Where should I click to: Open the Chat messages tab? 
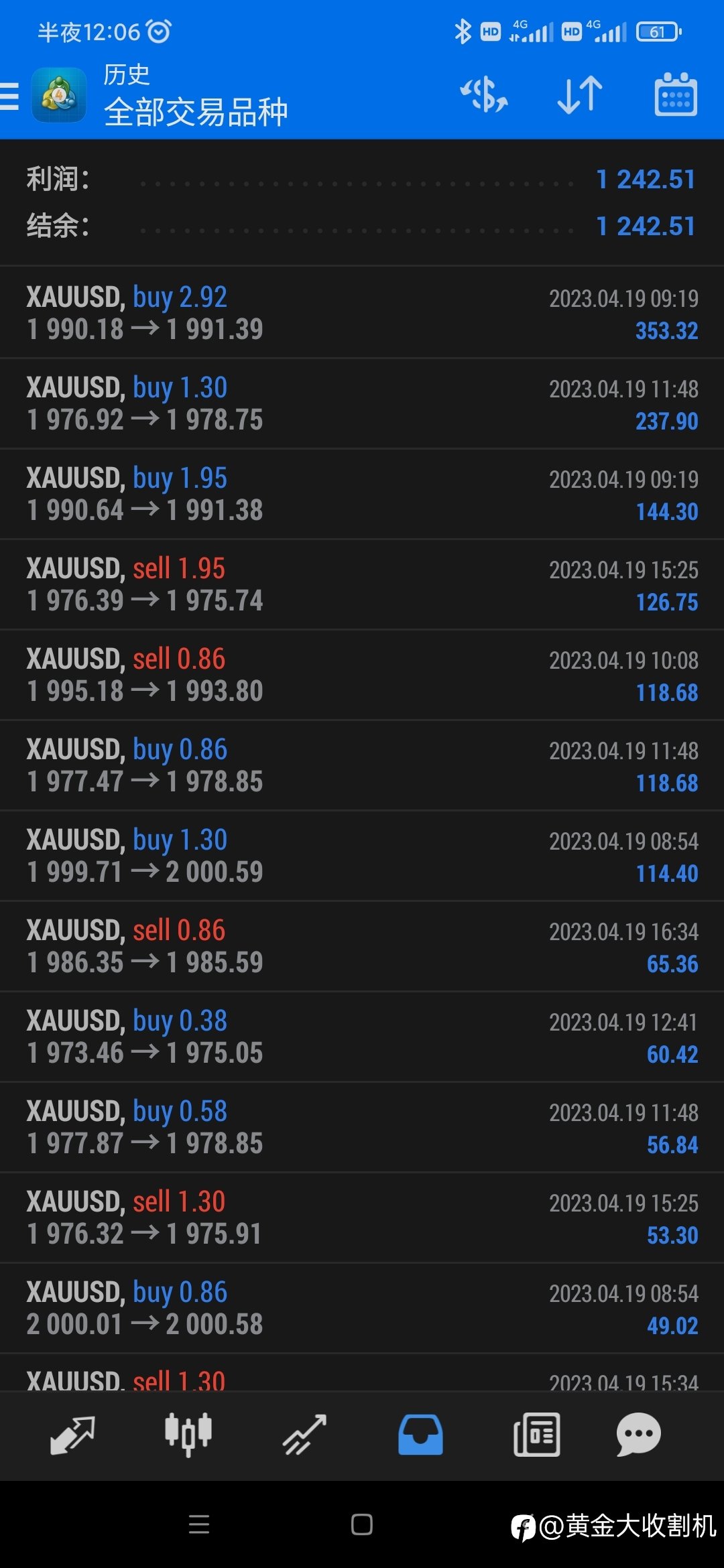point(638,1435)
